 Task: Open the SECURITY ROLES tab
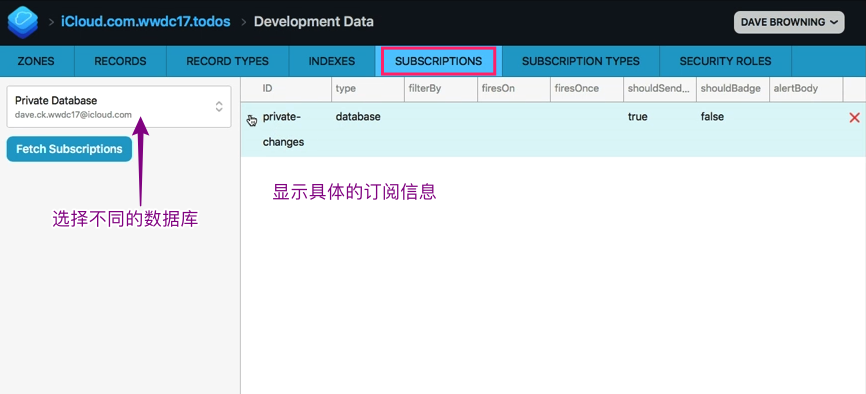point(725,61)
